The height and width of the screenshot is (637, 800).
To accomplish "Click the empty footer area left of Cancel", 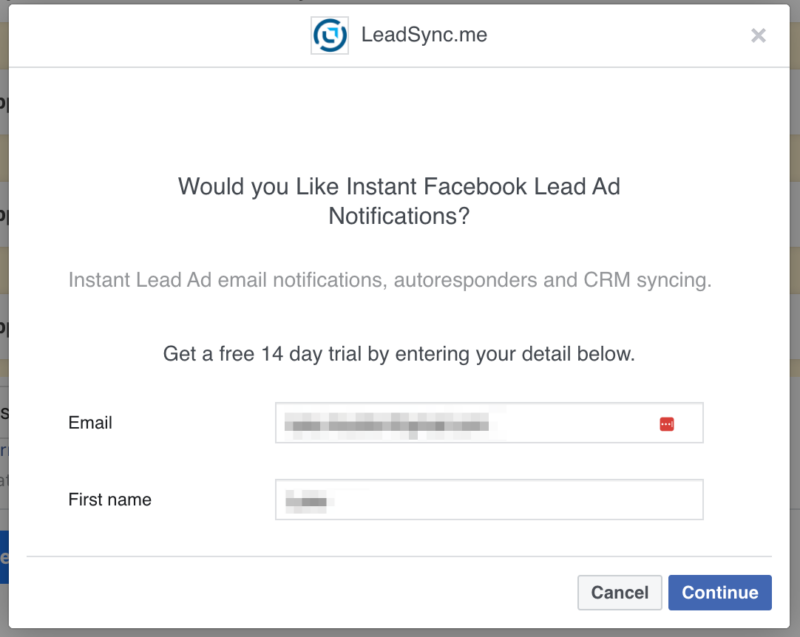I will point(300,592).
